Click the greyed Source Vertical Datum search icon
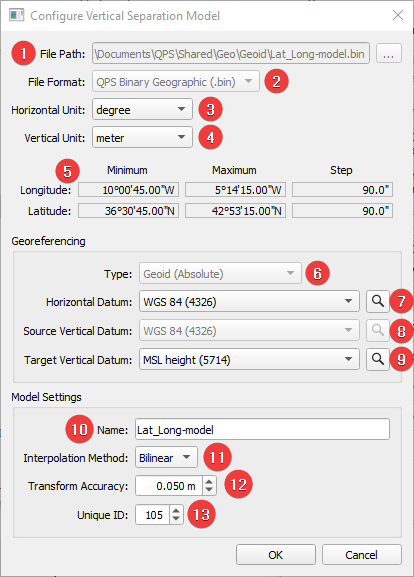Viewport: 414px width, 577px height. [378, 330]
